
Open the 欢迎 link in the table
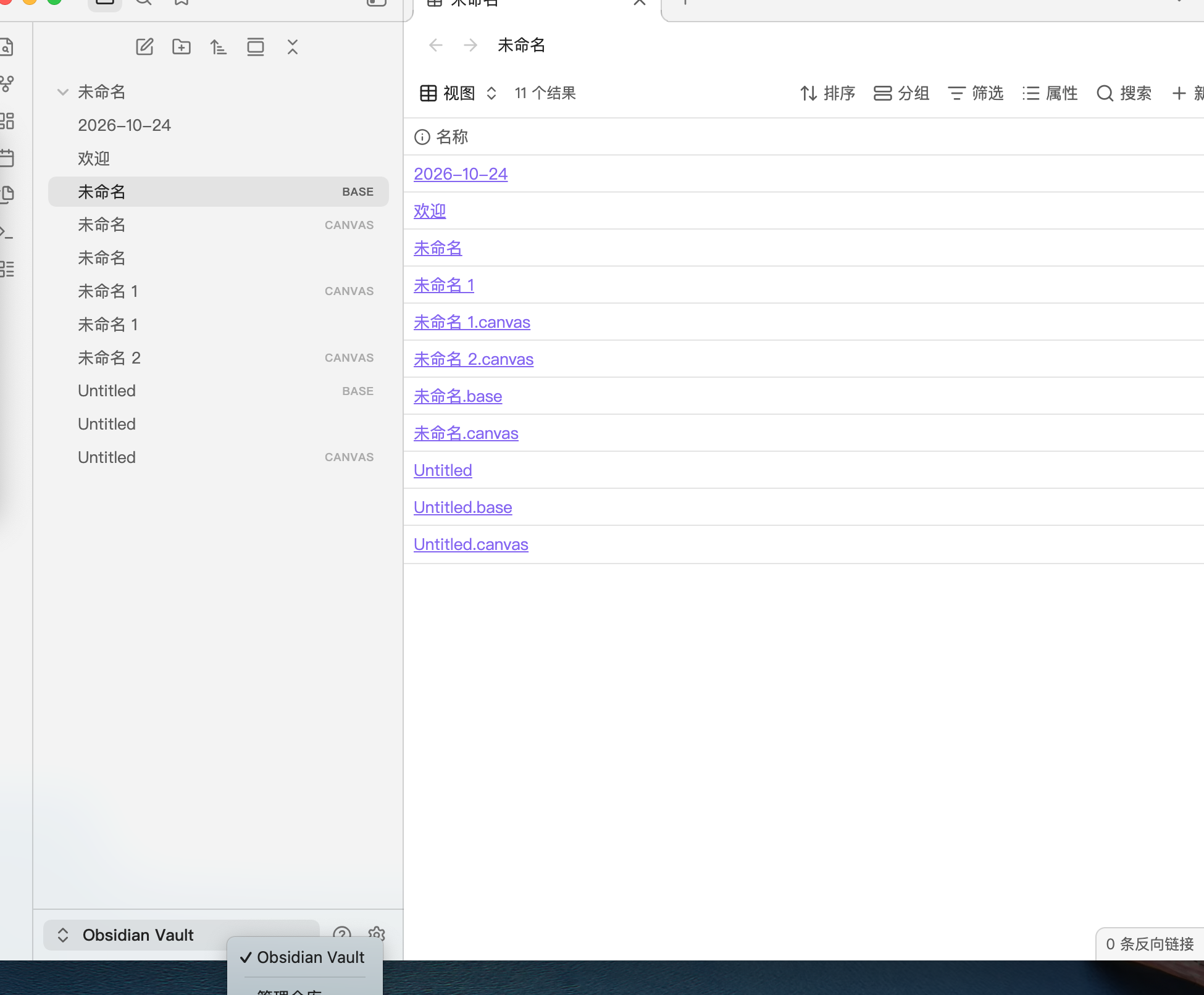[430, 211]
